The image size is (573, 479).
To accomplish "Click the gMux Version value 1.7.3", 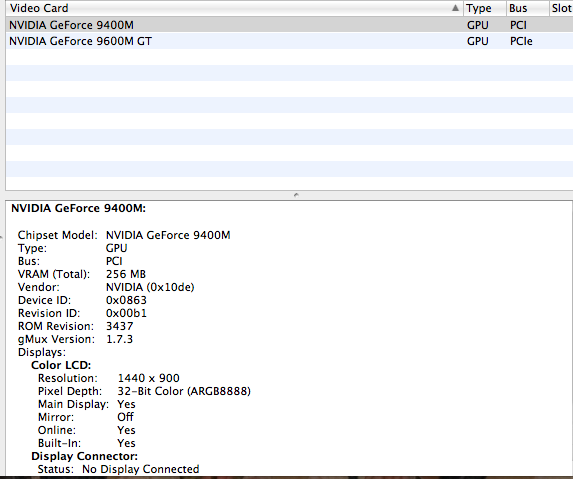I will point(119,339).
